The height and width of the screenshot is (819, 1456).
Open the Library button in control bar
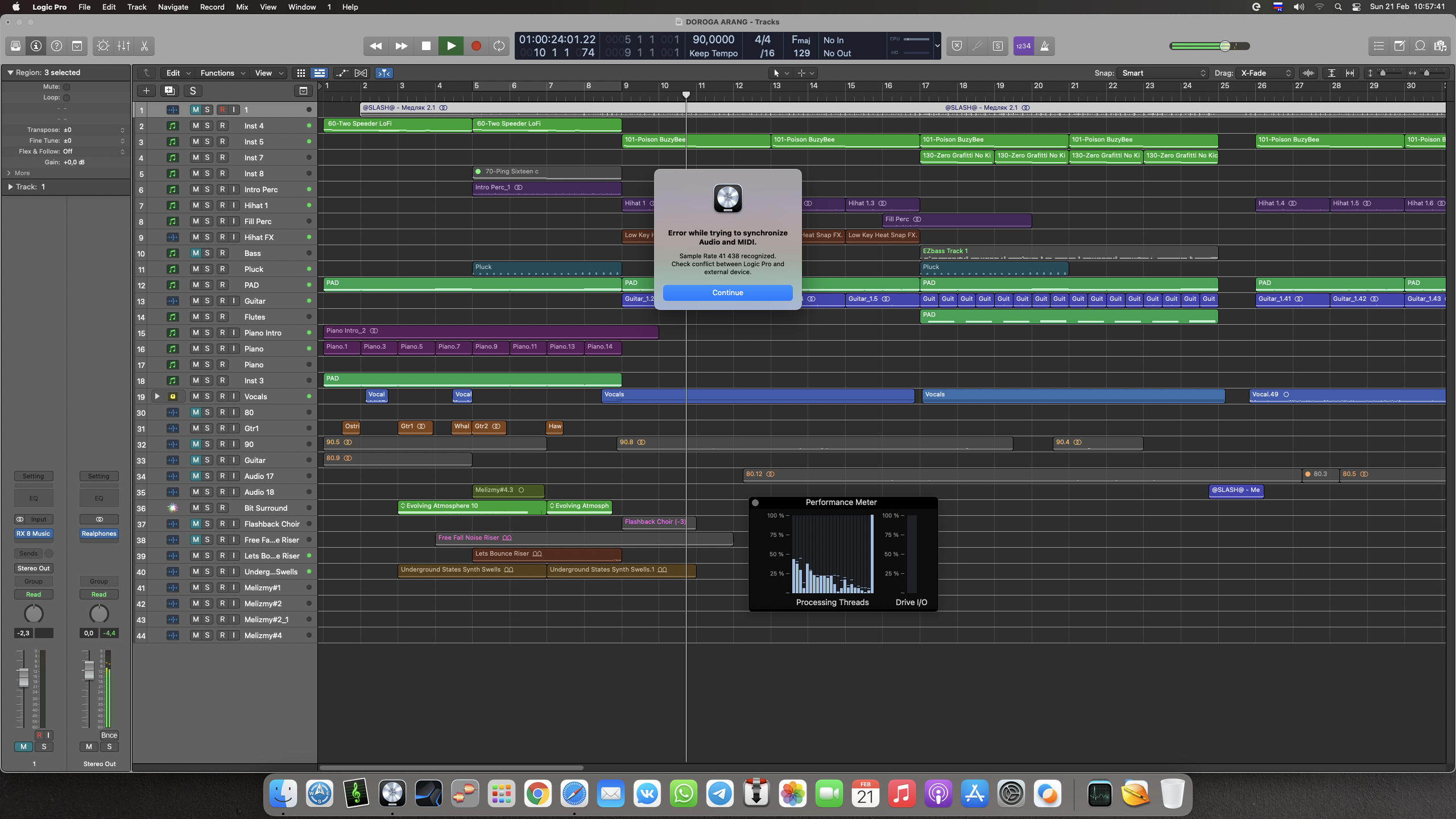15,46
